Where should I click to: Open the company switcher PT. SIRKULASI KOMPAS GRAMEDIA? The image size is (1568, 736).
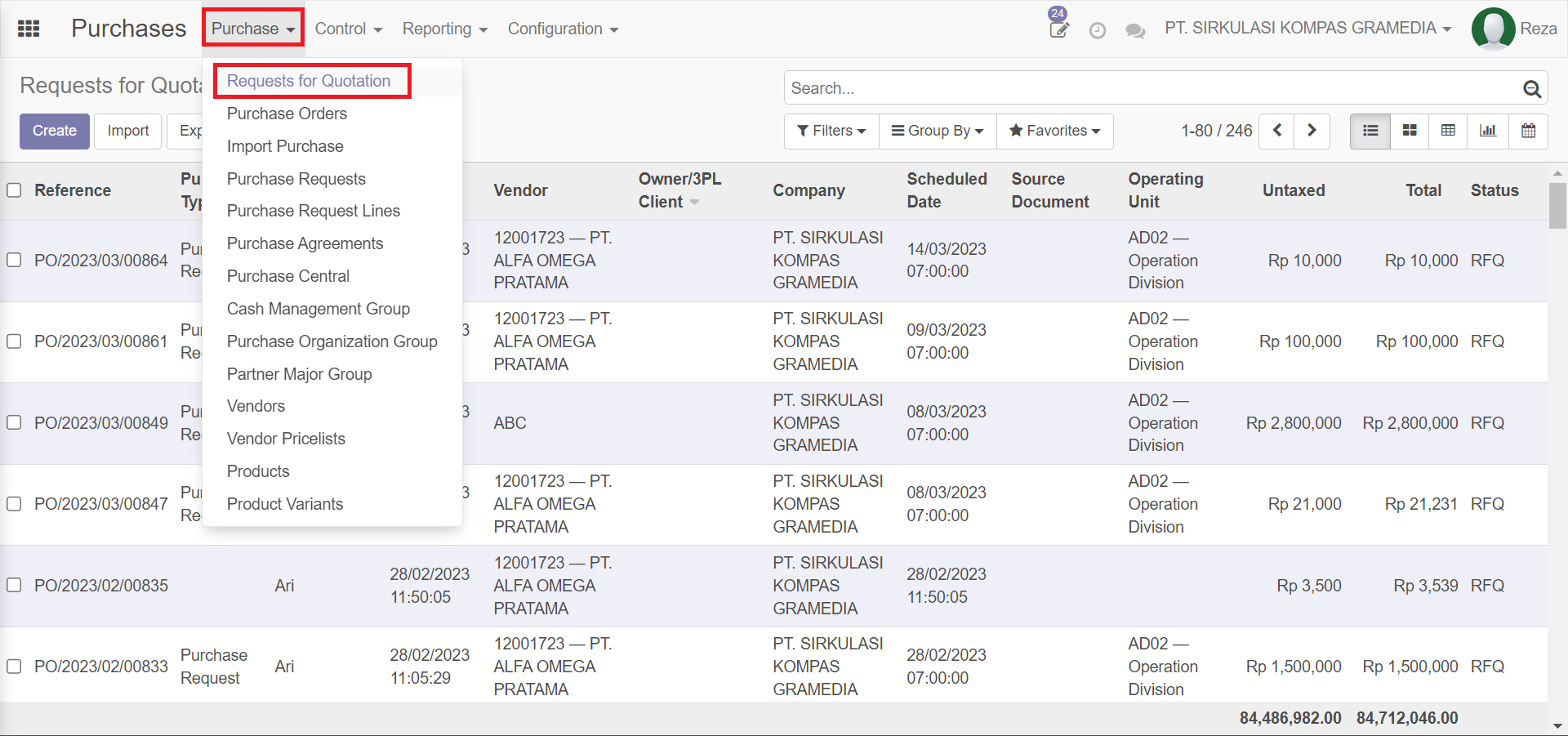(x=1308, y=29)
